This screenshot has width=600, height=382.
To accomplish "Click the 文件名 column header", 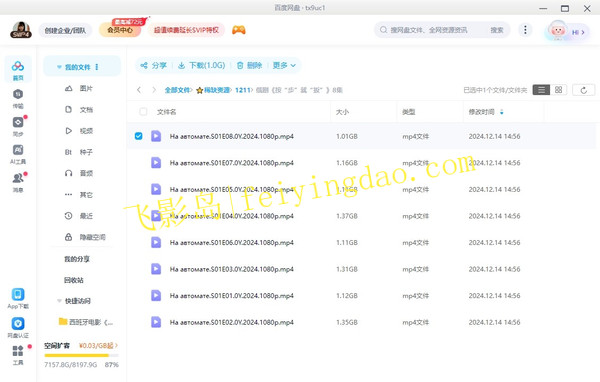I will (x=166, y=112).
